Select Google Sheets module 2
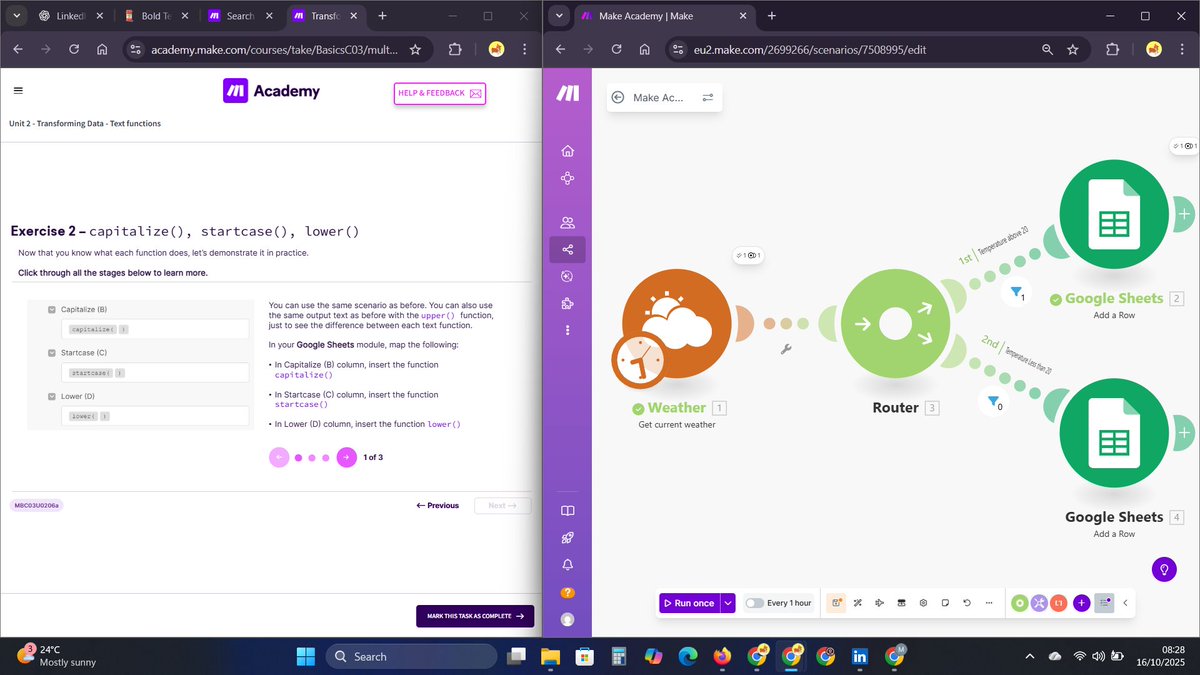The image size is (1200, 675). 1113,214
